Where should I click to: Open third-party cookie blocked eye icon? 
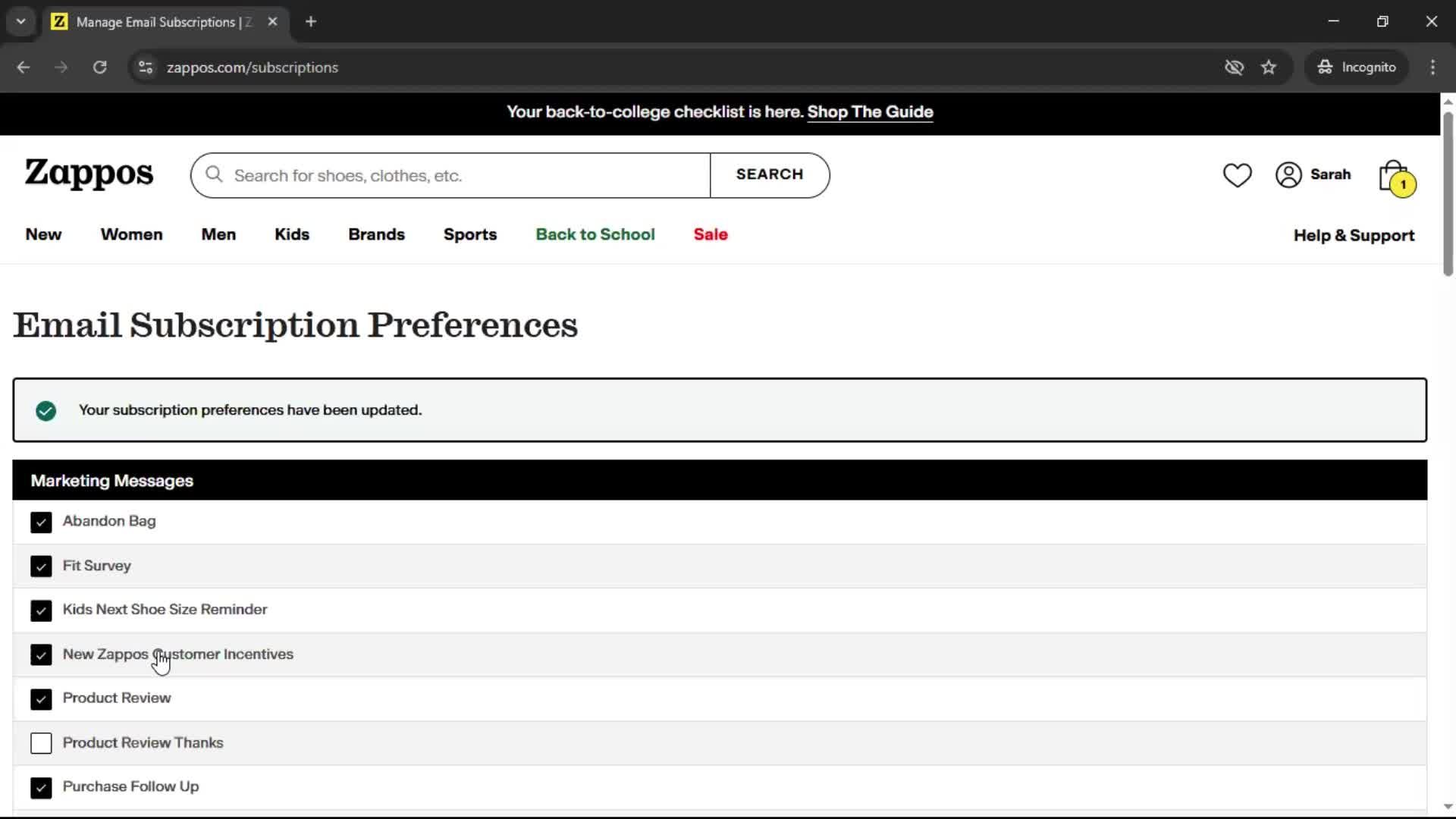[1234, 67]
